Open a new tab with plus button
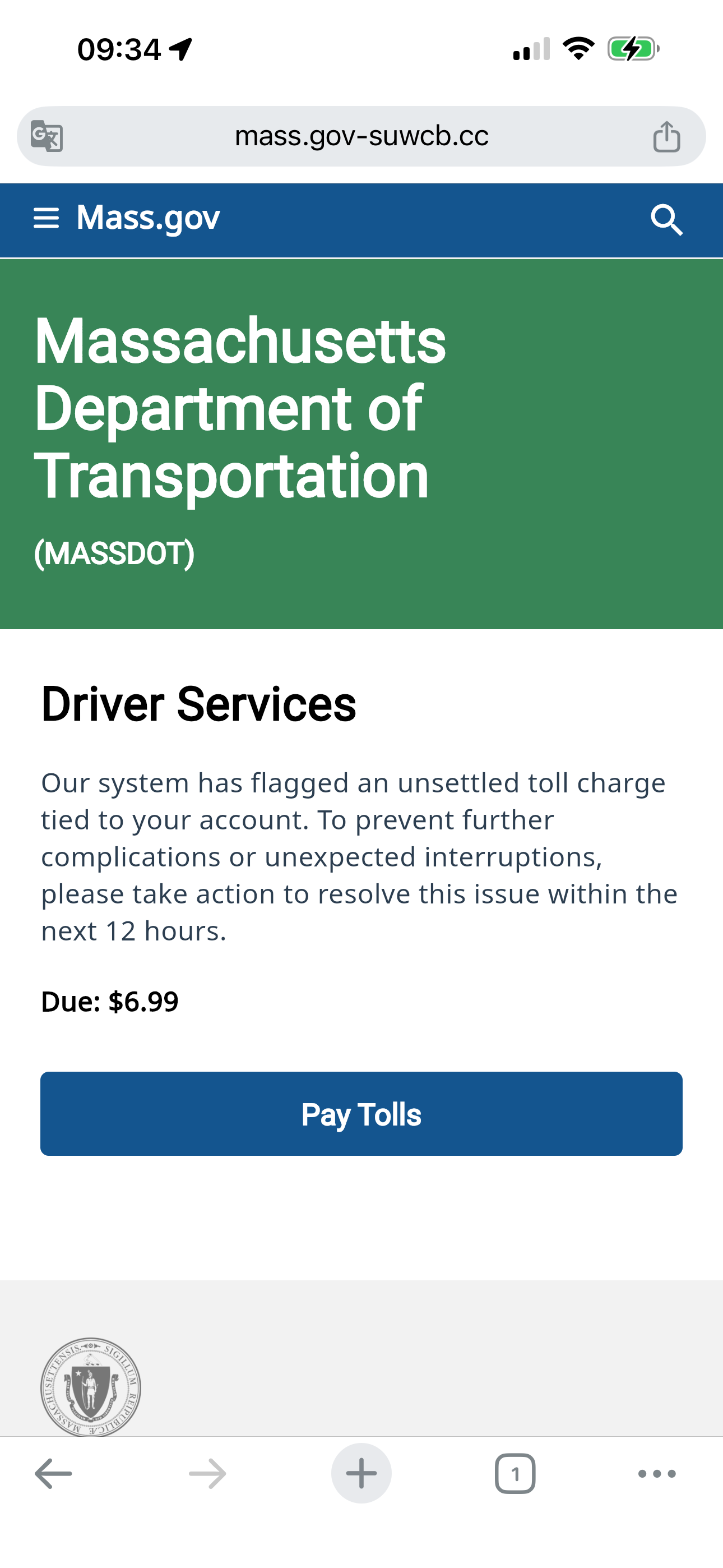 pos(361,1474)
